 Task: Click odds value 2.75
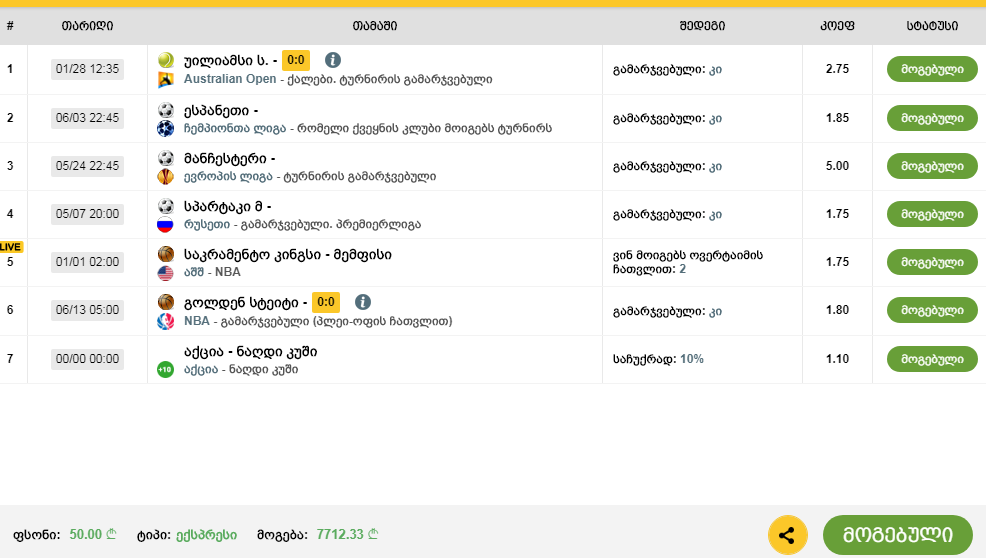[x=837, y=69]
